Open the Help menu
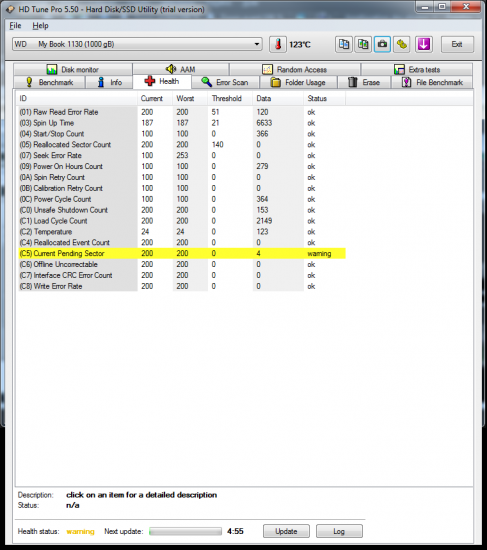 [40, 26]
